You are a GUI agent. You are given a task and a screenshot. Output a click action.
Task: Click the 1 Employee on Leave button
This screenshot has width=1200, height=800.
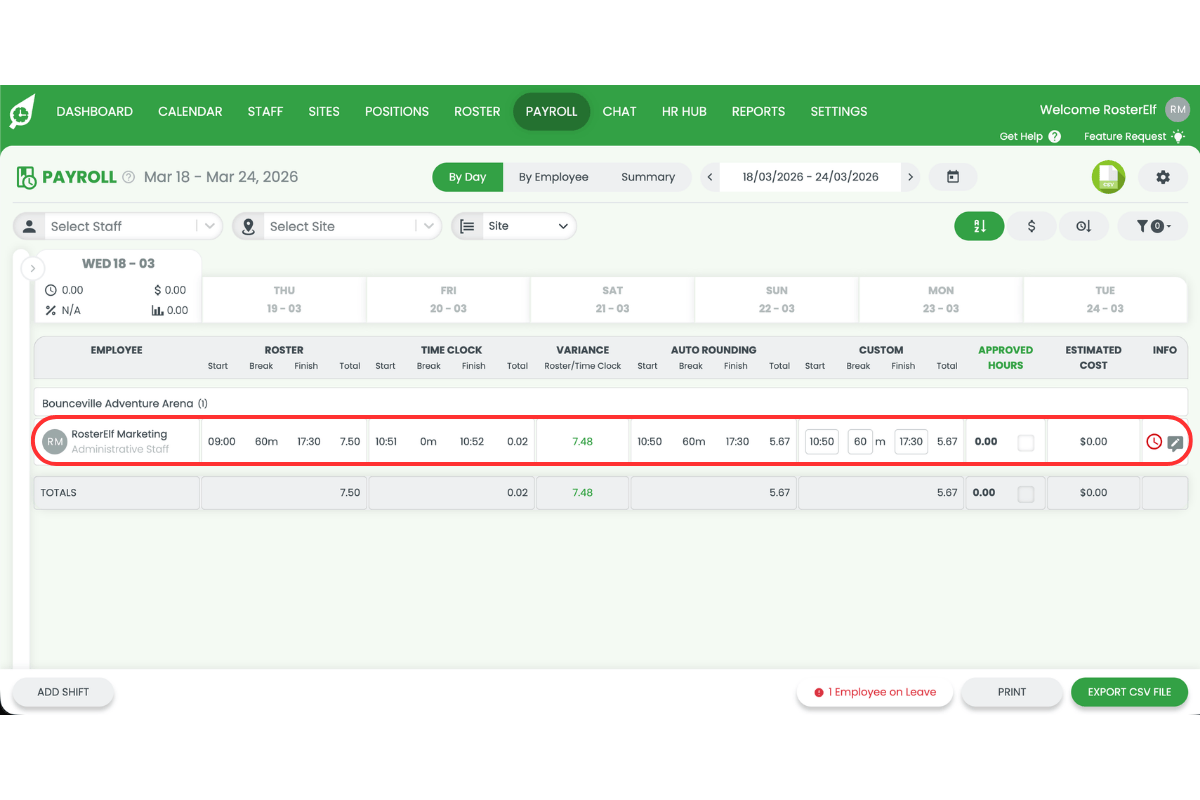click(875, 692)
